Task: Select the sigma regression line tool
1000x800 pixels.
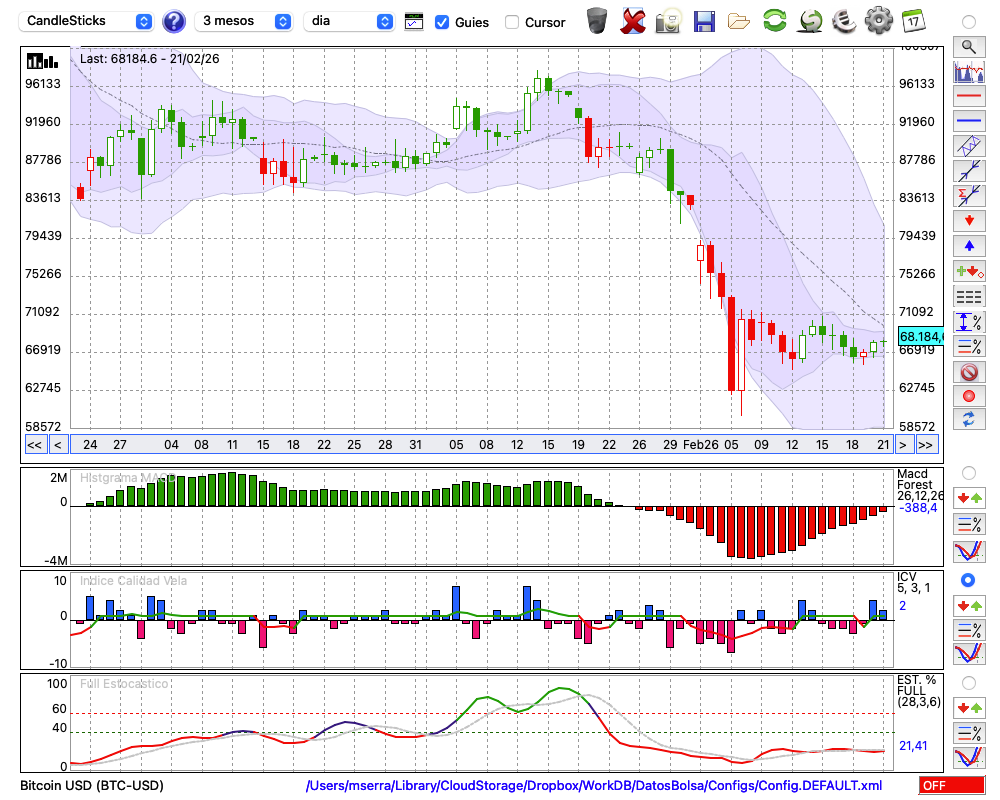Action: (969, 196)
